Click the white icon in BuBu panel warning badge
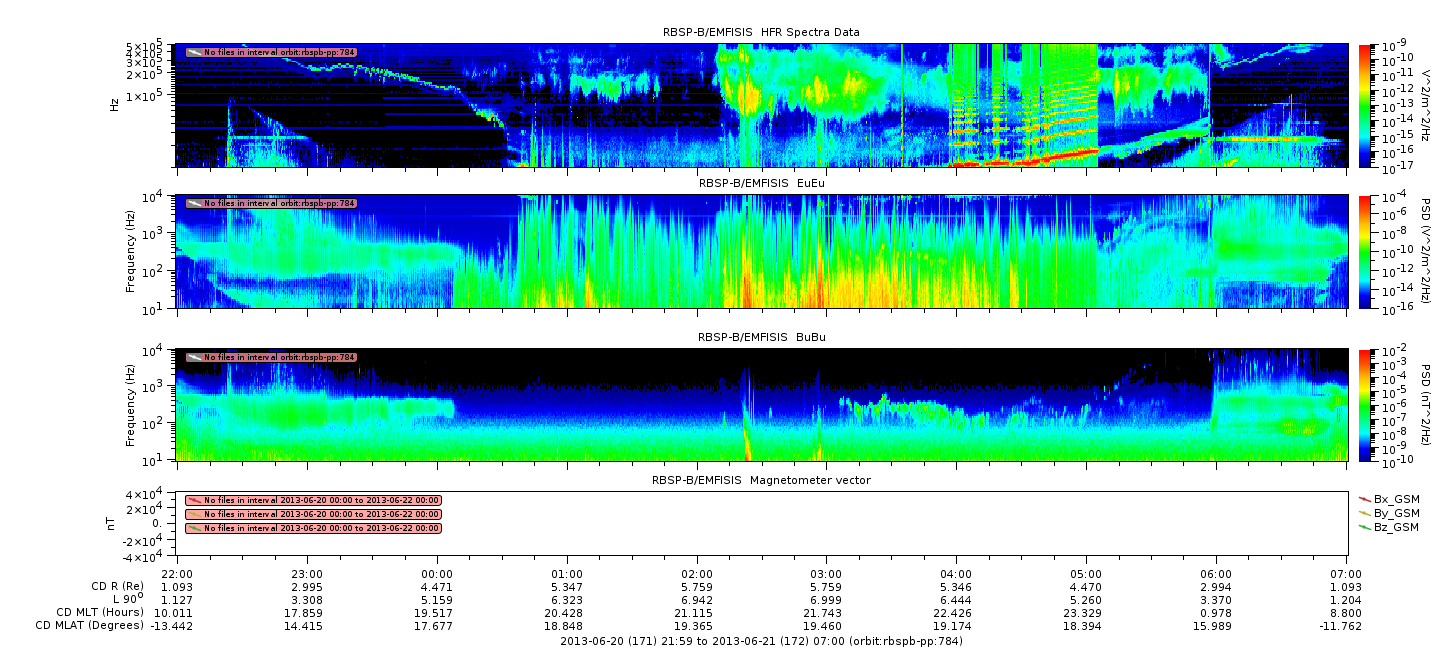Screen dimensions: 1447x658 pos(194,357)
